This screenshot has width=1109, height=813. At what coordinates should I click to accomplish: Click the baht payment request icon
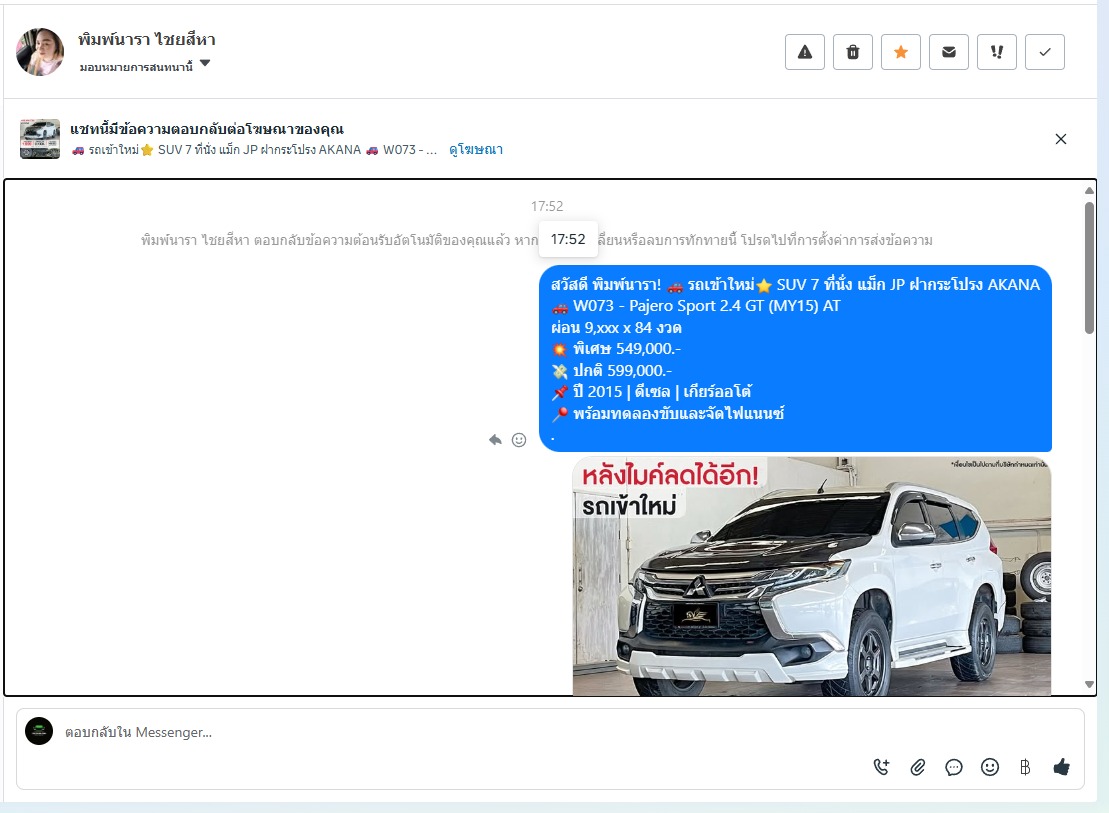point(1025,767)
